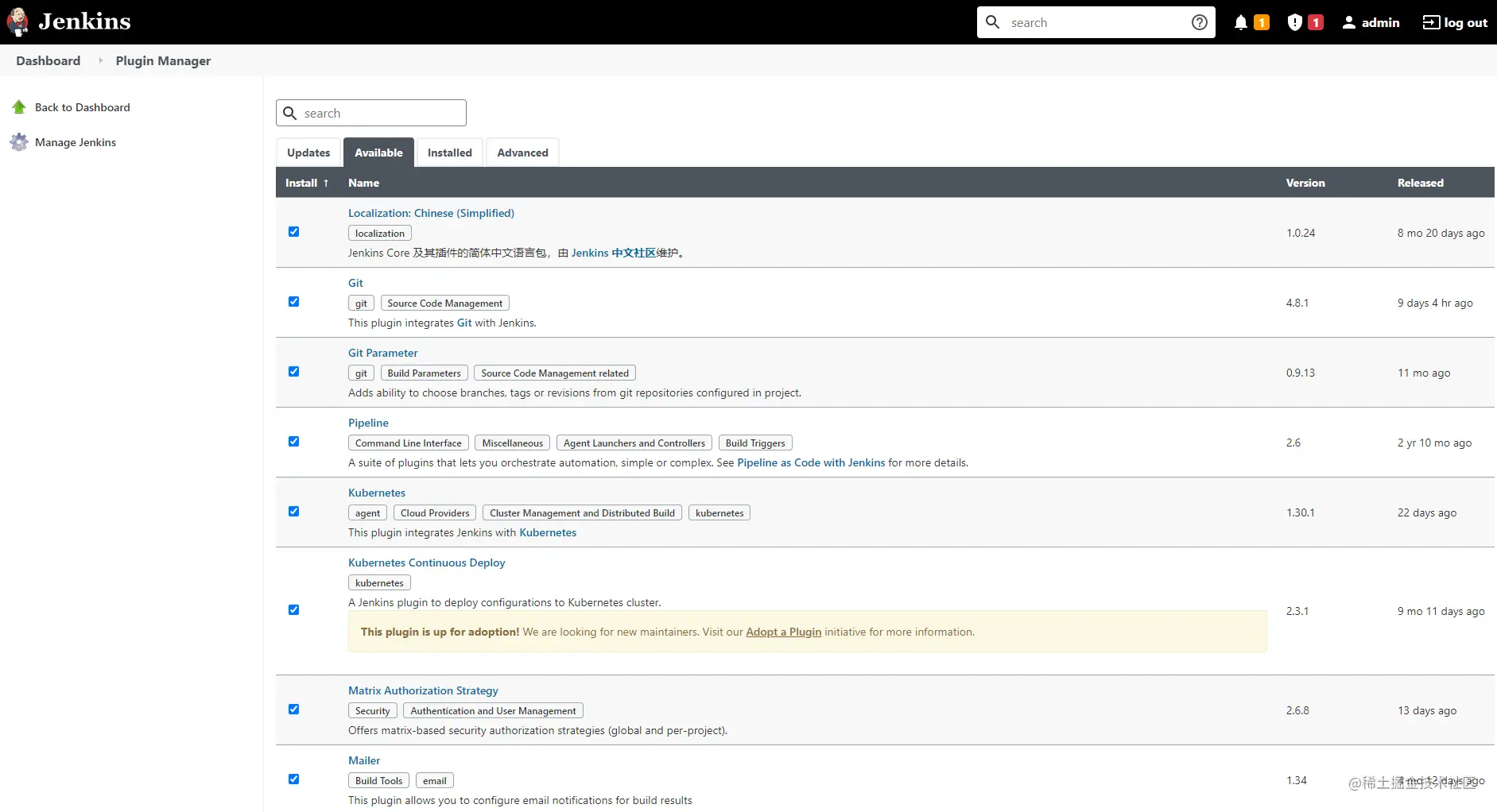Sort by the Install column header
The image size is (1497, 812).
tap(307, 183)
